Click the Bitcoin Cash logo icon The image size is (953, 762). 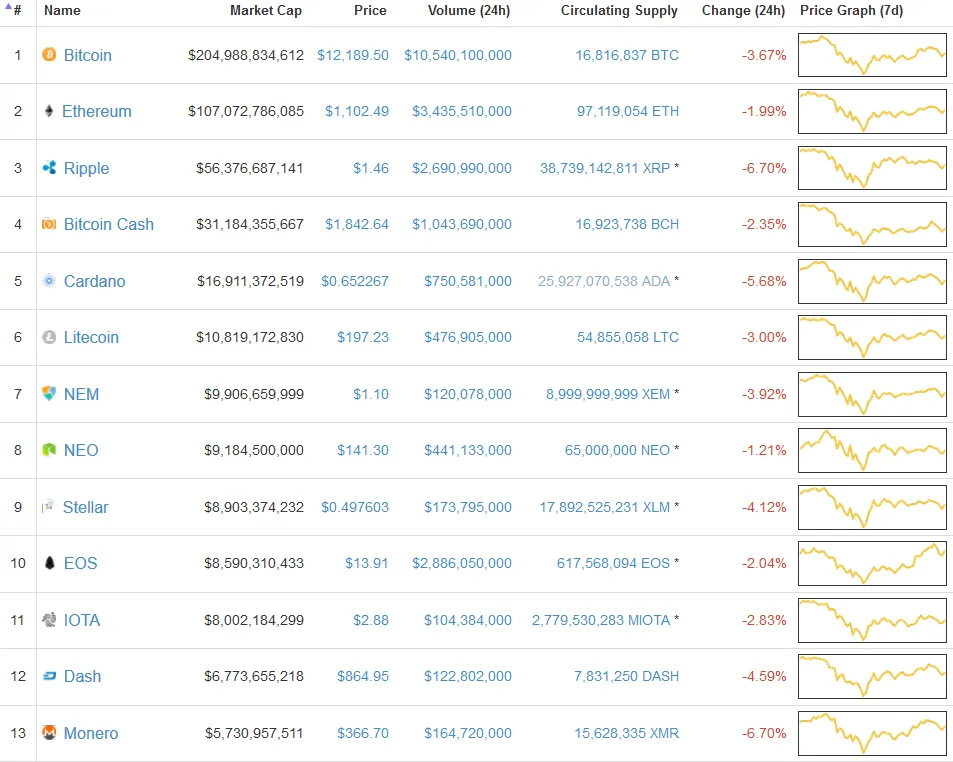coord(49,224)
